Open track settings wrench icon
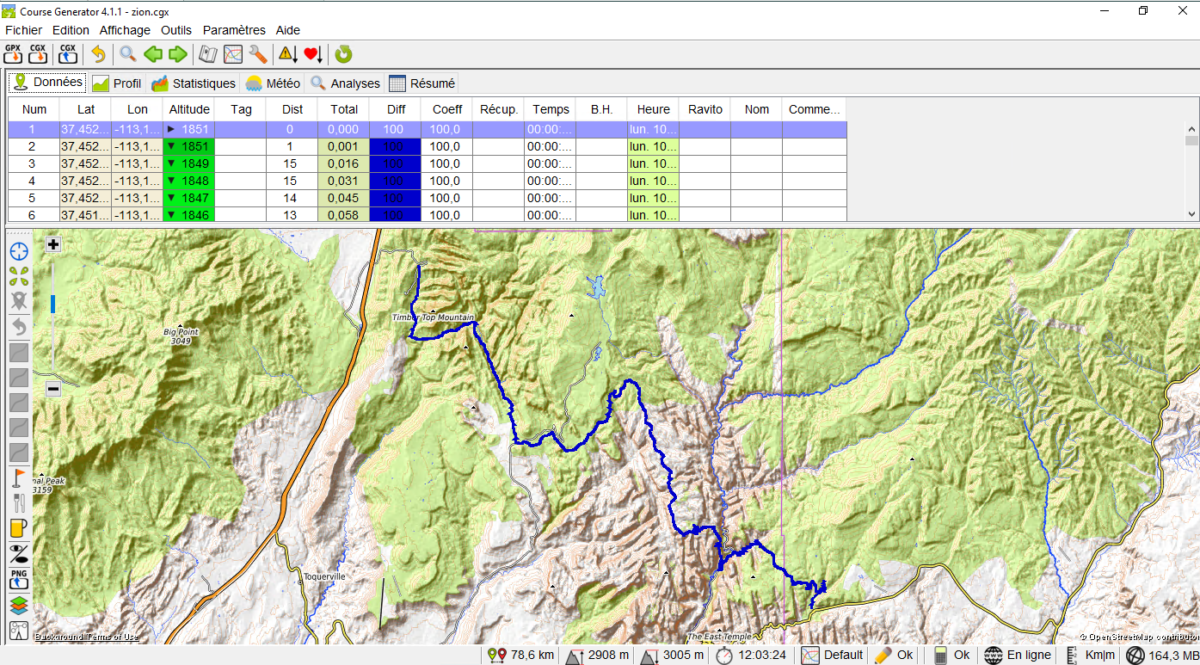This screenshot has height=665, width=1200. pyautogui.click(x=258, y=54)
